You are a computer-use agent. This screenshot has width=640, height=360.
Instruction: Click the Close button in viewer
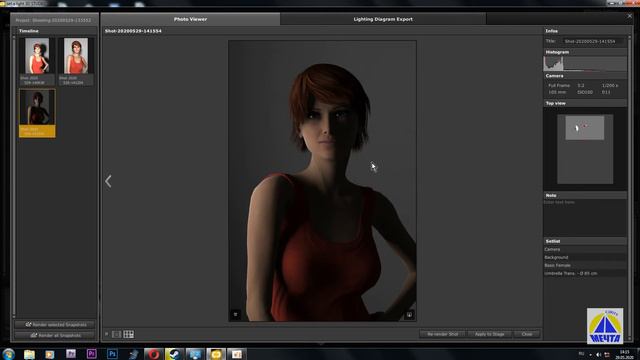click(527, 334)
